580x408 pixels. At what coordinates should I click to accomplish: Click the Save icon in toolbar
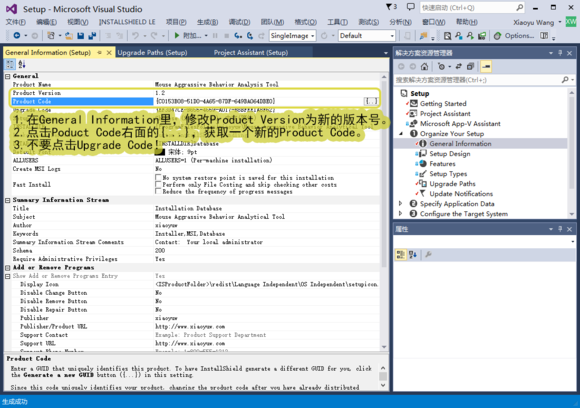(80, 36)
